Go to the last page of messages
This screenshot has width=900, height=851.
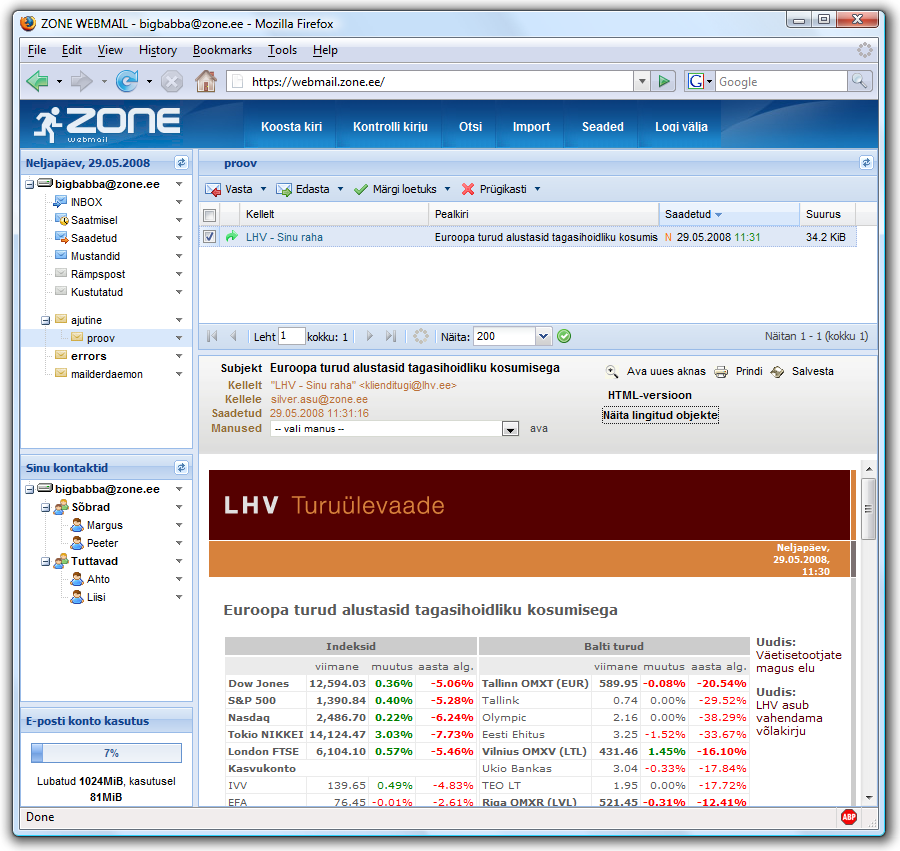pos(391,336)
